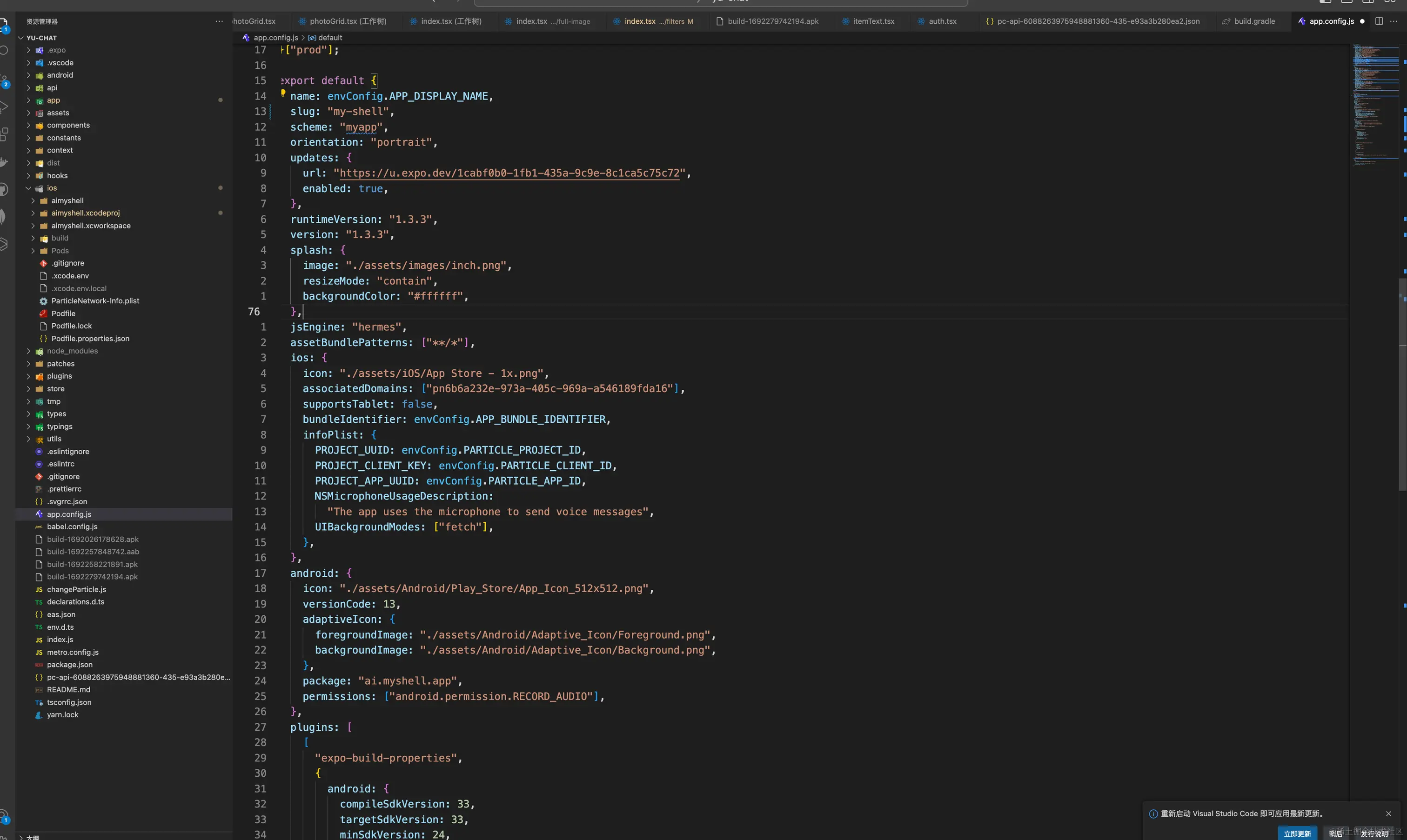Open editor more actions ellipsis menu
The width and height of the screenshot is (1407, 840).
coord(1394,21)
